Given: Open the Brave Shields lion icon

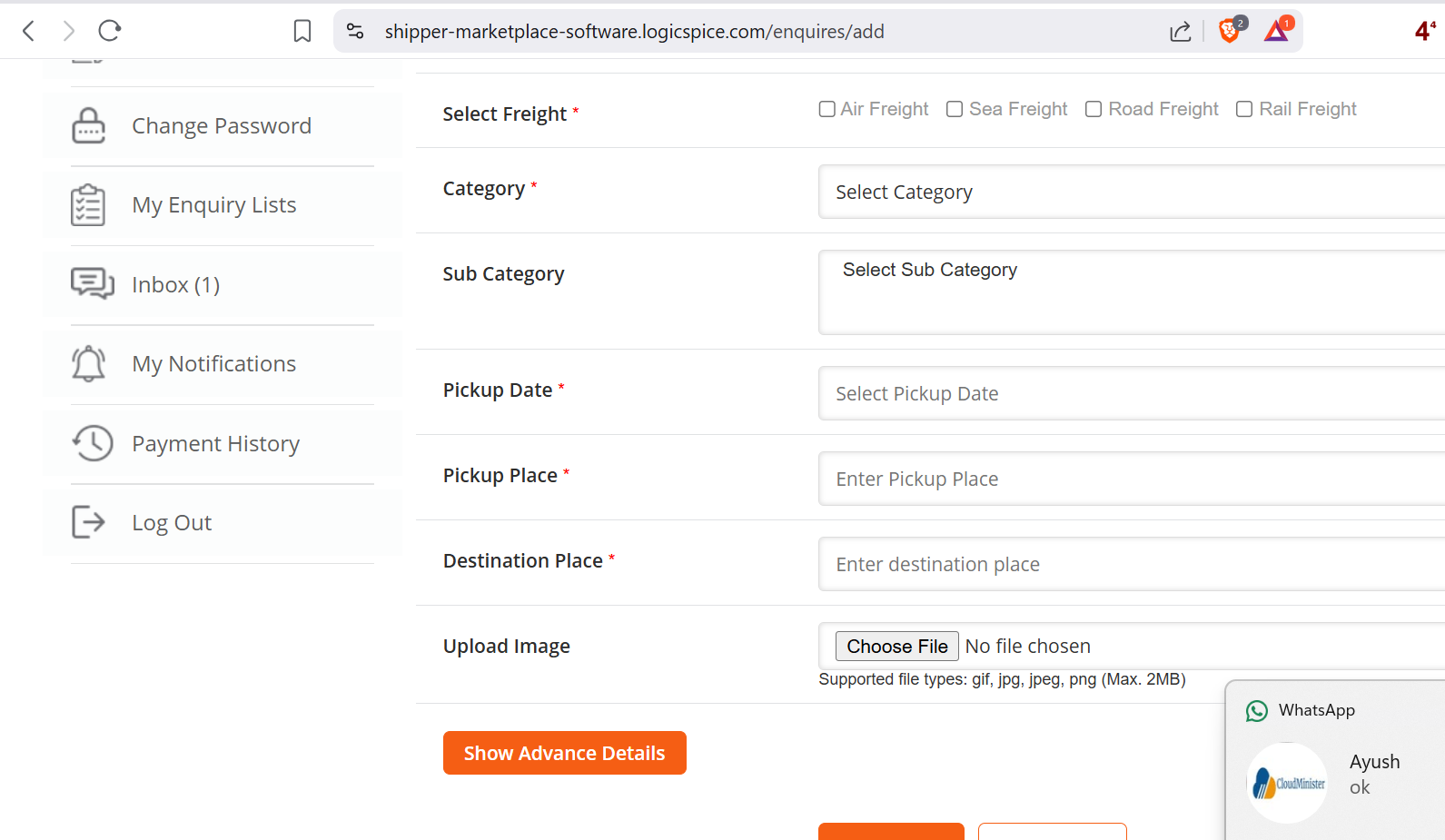Looking at the screenshot, I should point(1229,32).
